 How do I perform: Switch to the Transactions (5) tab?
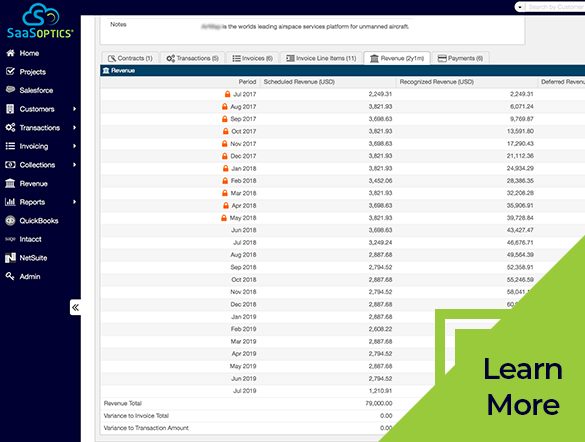pyautogui.click(x=193, y=58)
